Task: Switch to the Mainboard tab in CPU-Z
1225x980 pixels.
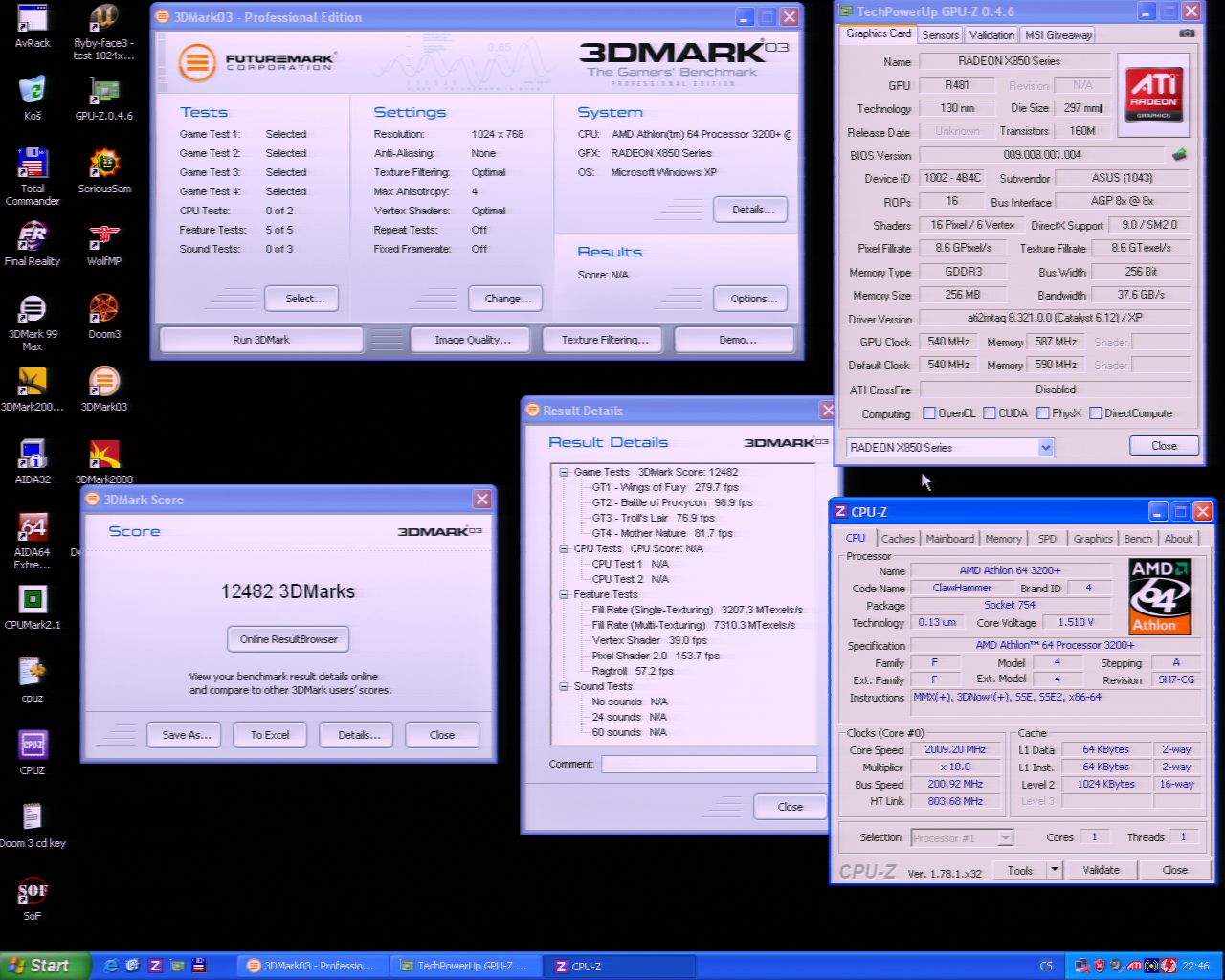Action: (x=949, y=539)
